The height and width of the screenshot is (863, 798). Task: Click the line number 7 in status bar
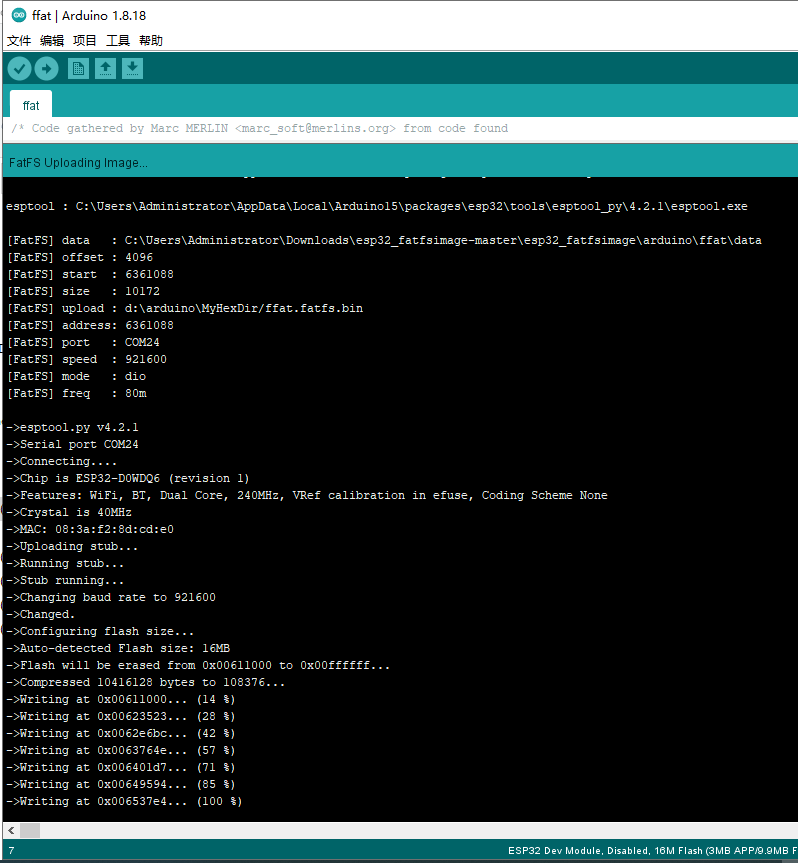point(12,851)
